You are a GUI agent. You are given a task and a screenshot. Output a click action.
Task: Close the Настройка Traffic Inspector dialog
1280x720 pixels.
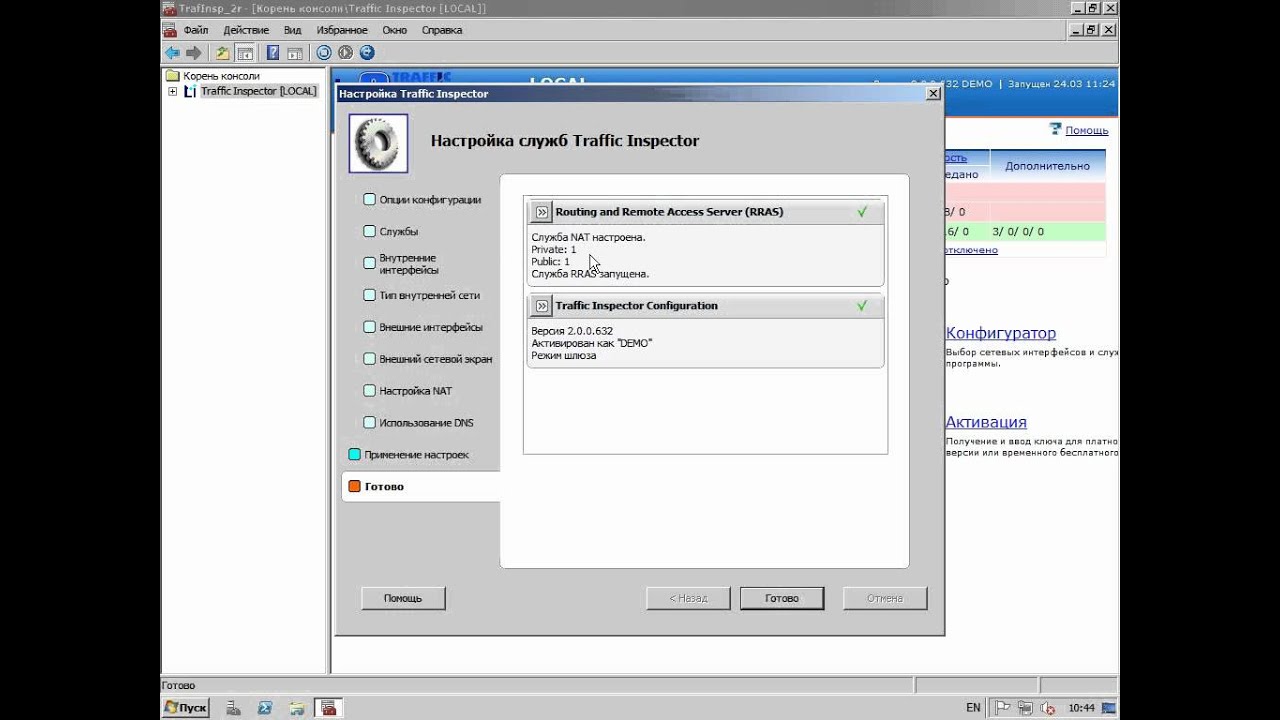pos(933,93)
